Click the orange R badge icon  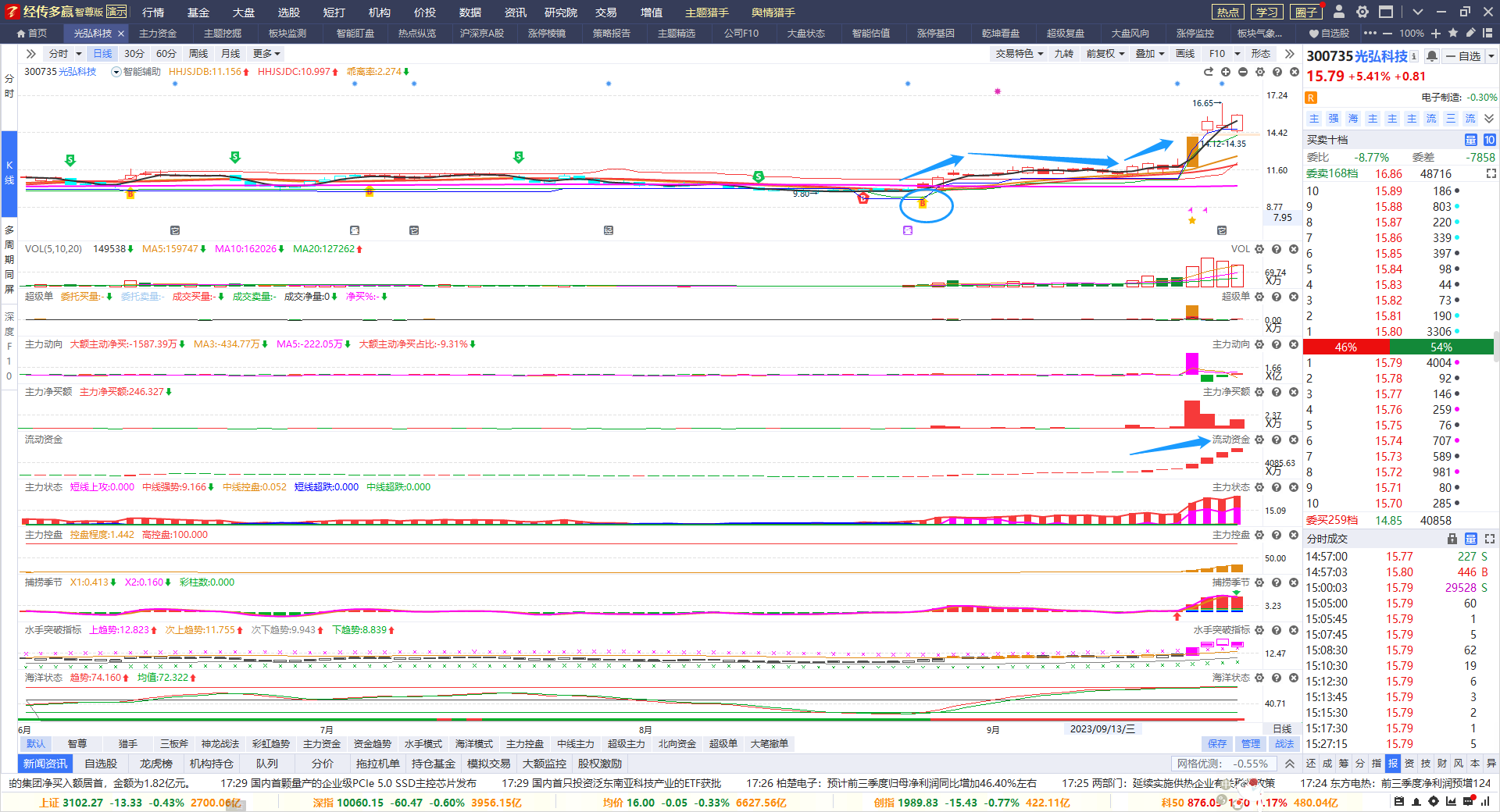(x=1311, y=98)
